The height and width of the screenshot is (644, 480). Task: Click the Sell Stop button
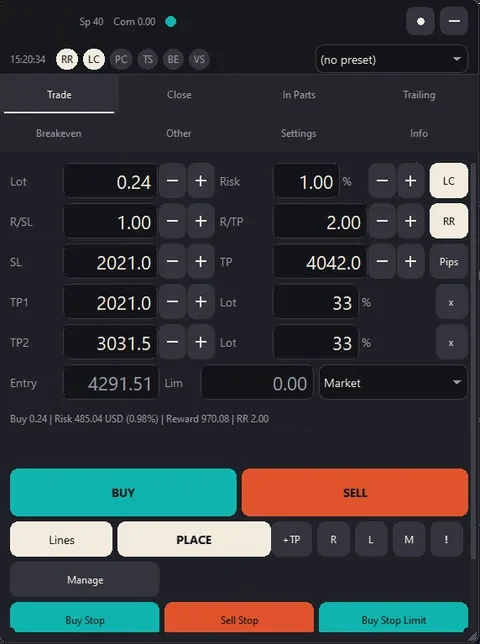pyautogui.click(x=239, y=618)
